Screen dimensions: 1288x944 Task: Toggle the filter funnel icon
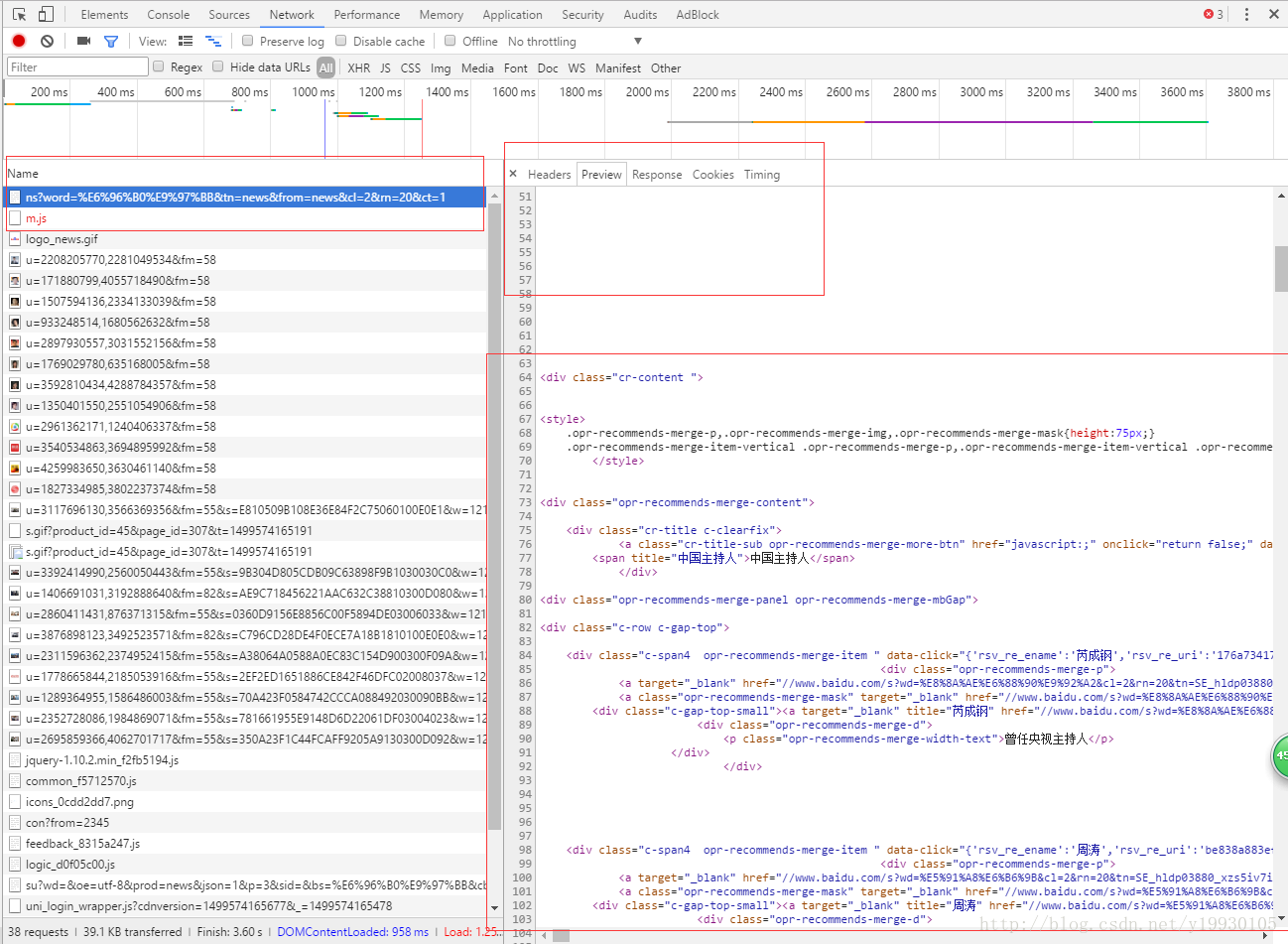111,41
